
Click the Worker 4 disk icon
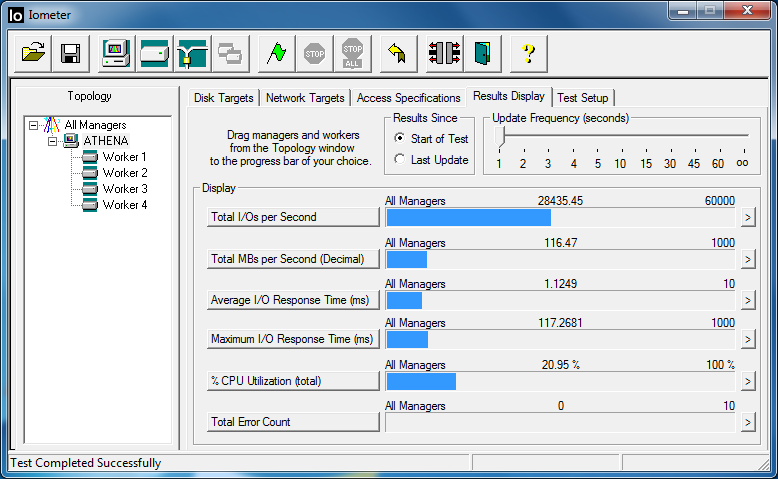click(90, 205)
